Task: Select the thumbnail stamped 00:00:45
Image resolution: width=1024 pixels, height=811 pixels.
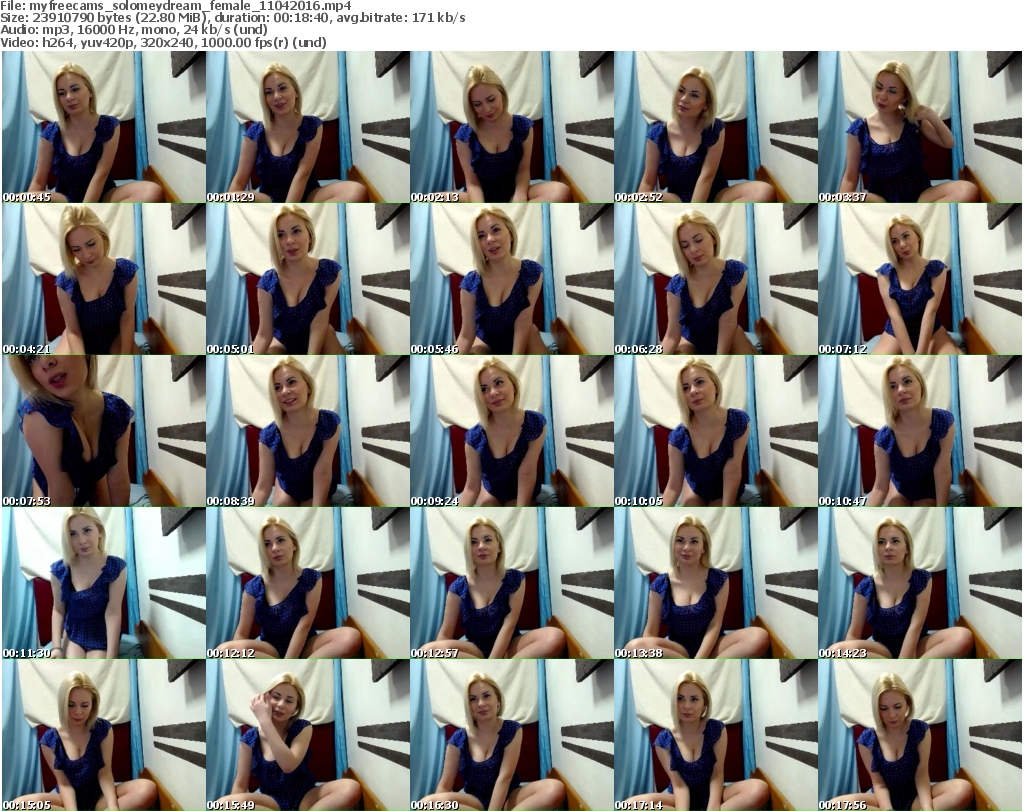Action: pyautogui.click(x=104, y=127)
